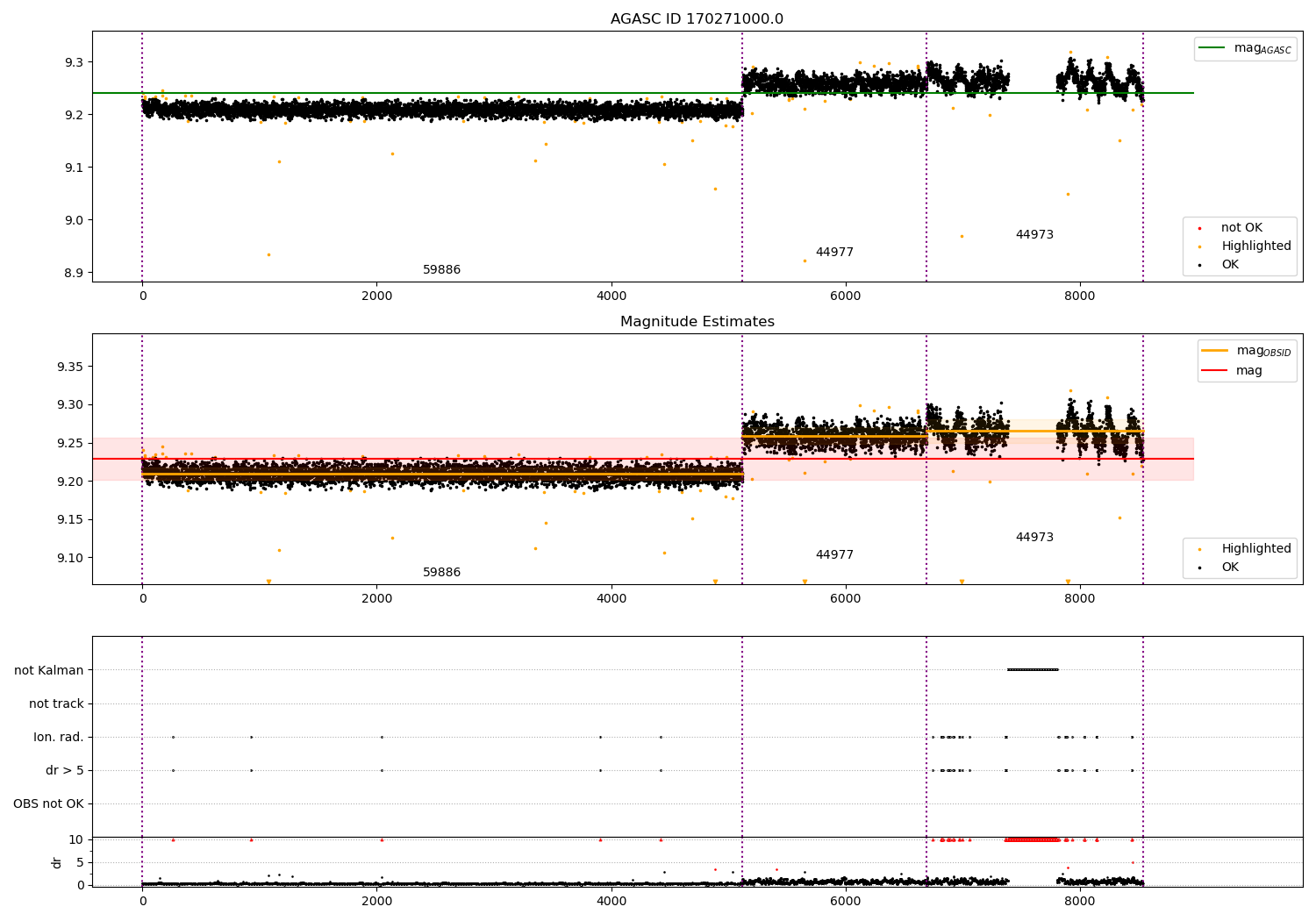
Task: Click the 4000 x-tick under the bottom plot
Action: point(611,902)
